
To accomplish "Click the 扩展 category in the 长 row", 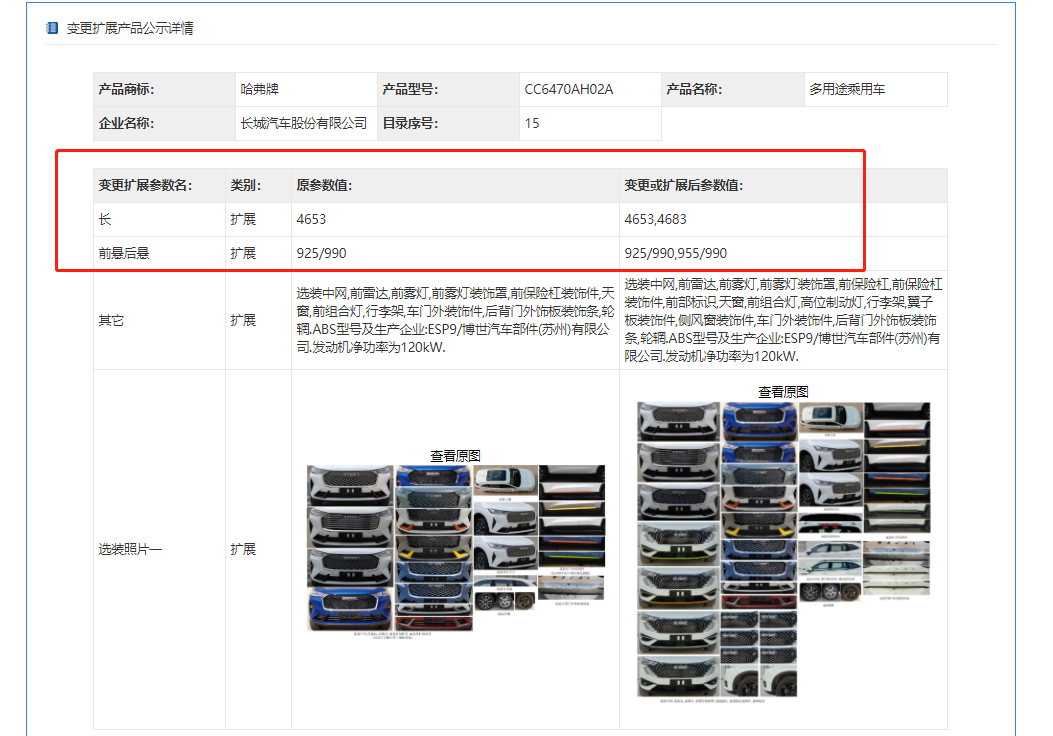I will (243, 220).
